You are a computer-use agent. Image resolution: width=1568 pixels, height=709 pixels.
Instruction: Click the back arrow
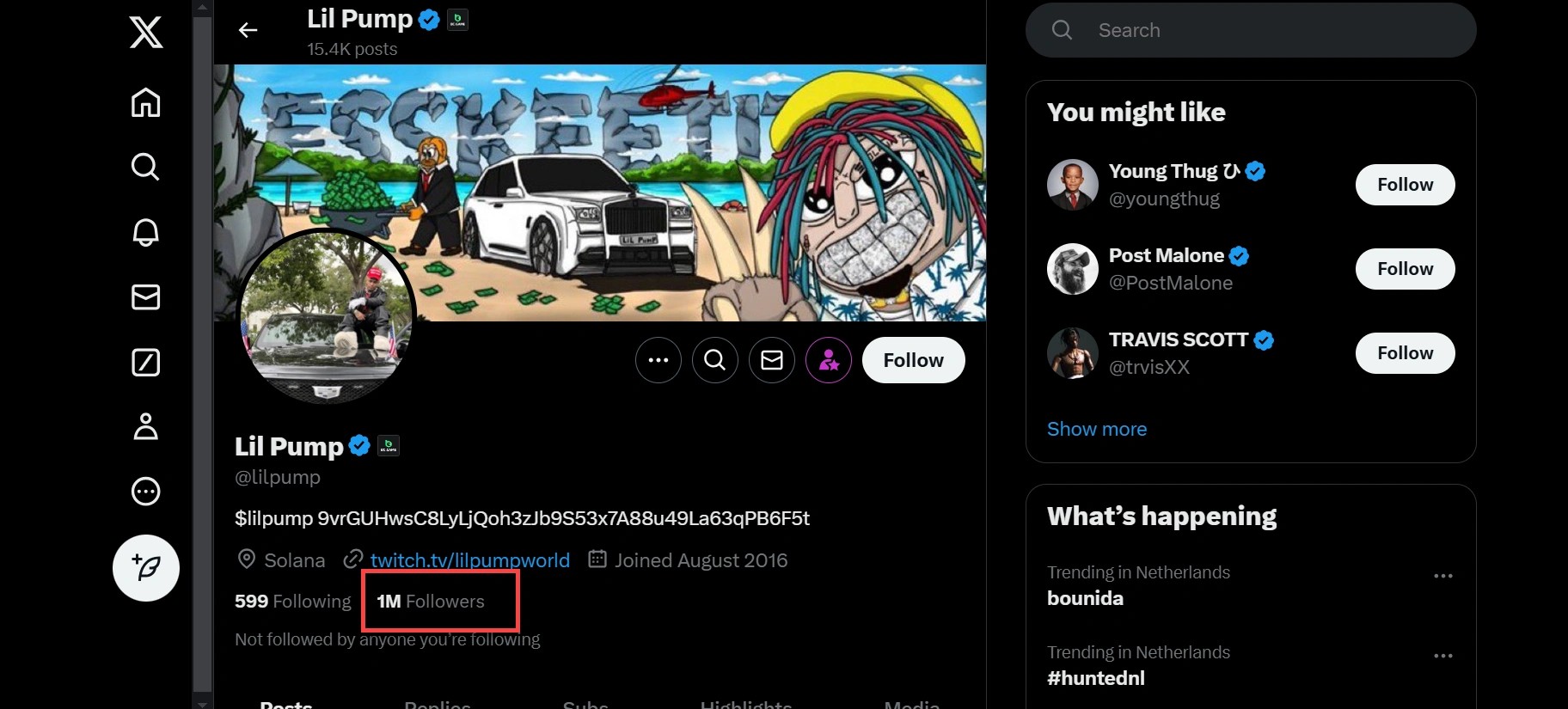pyautogui.click(x=248, y=31)
